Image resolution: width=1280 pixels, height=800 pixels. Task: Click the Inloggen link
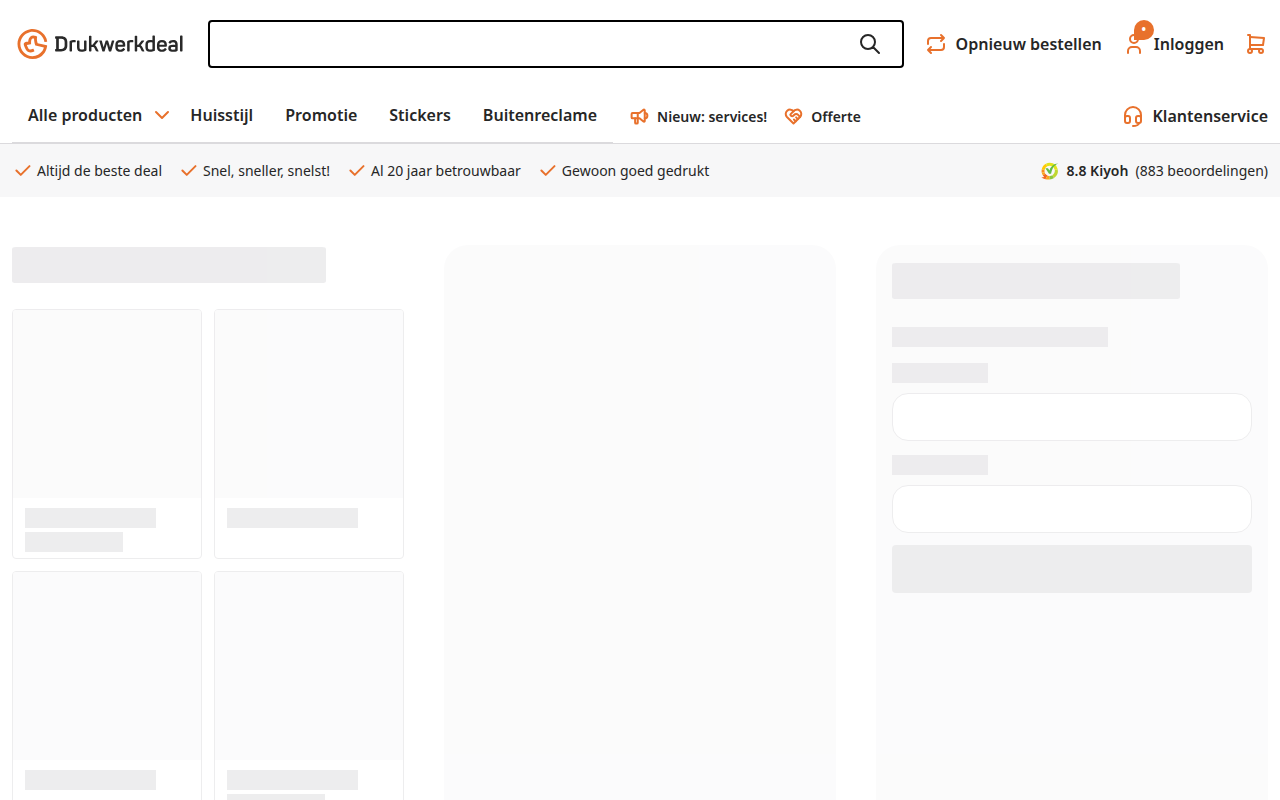pos(1188,44)
